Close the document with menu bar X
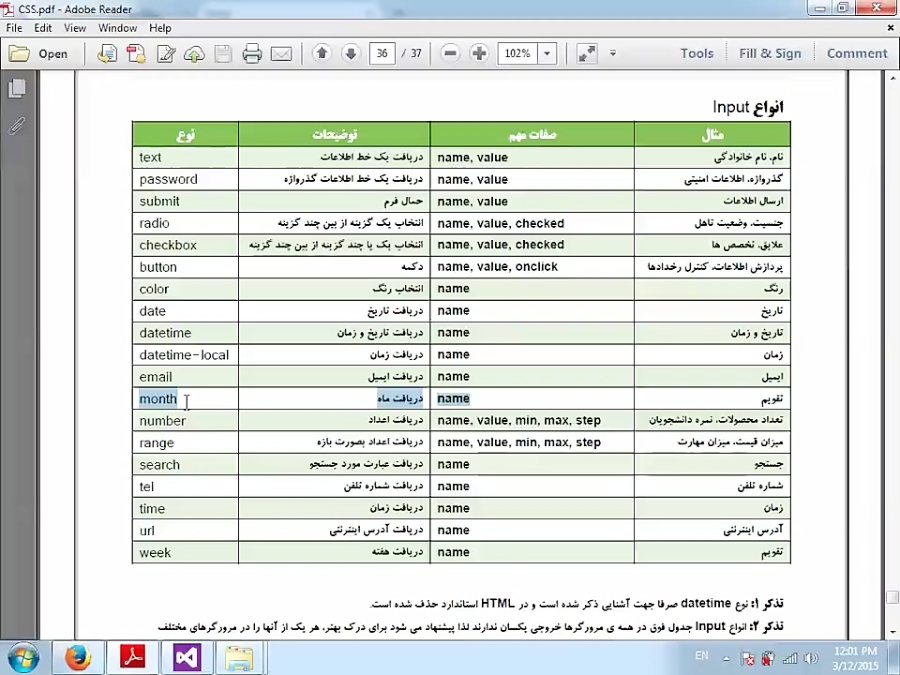The width and height of the screenshot is (900, 675). 891,28
